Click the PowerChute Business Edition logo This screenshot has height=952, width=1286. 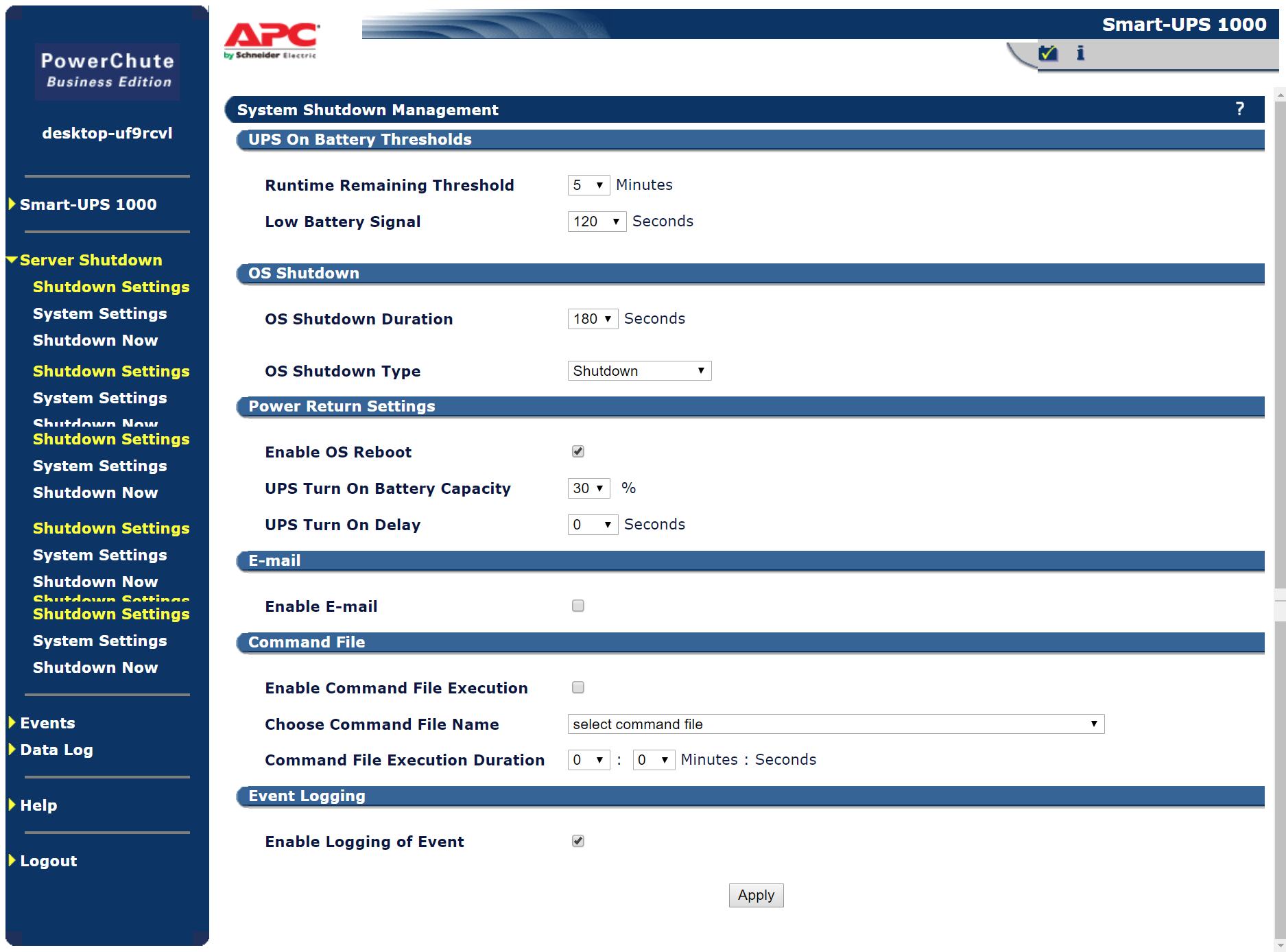pos(108,71)
